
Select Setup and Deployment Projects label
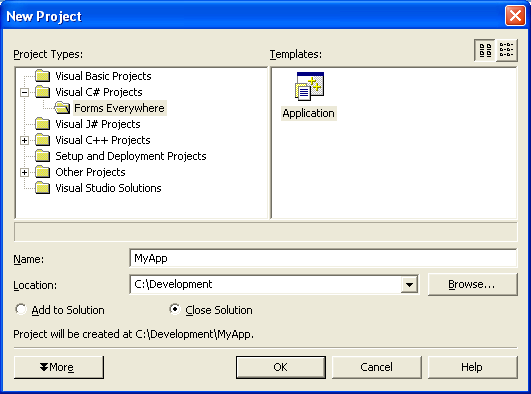tap(131, 156)
